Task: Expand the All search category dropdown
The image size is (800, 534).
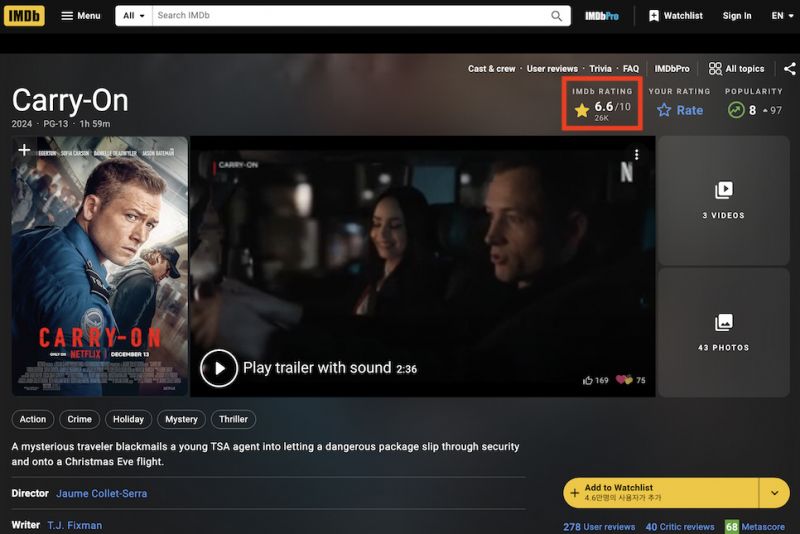Action: click(134, 16)
